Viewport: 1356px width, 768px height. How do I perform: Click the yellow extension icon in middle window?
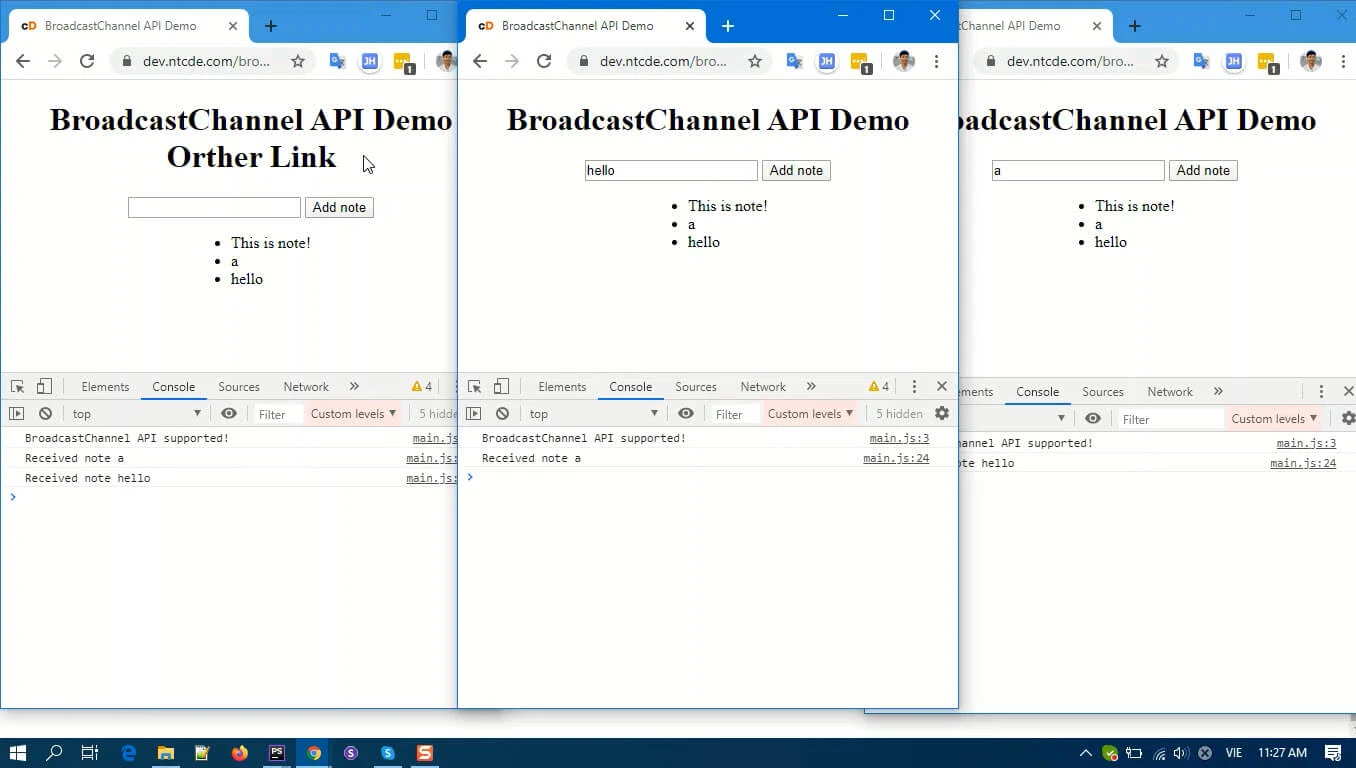click(860, 62)
